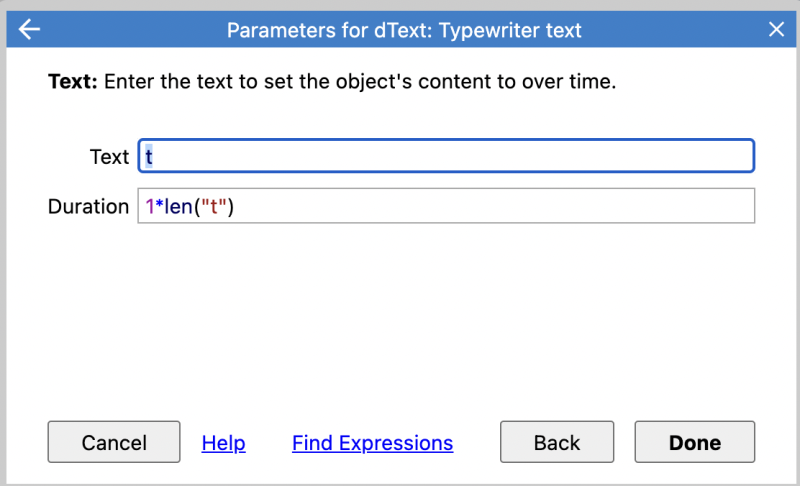Click the quoted "t" string in Duration

(213, 207)
